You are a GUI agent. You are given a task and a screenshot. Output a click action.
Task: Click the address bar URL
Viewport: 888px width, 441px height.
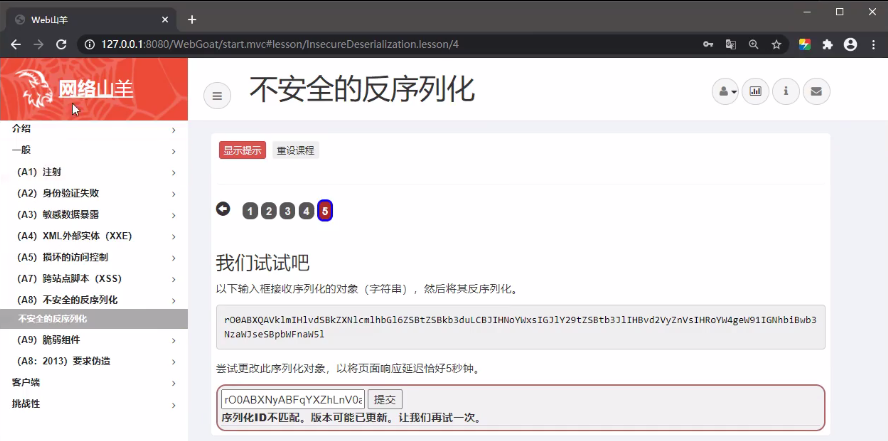click(280, 44)
